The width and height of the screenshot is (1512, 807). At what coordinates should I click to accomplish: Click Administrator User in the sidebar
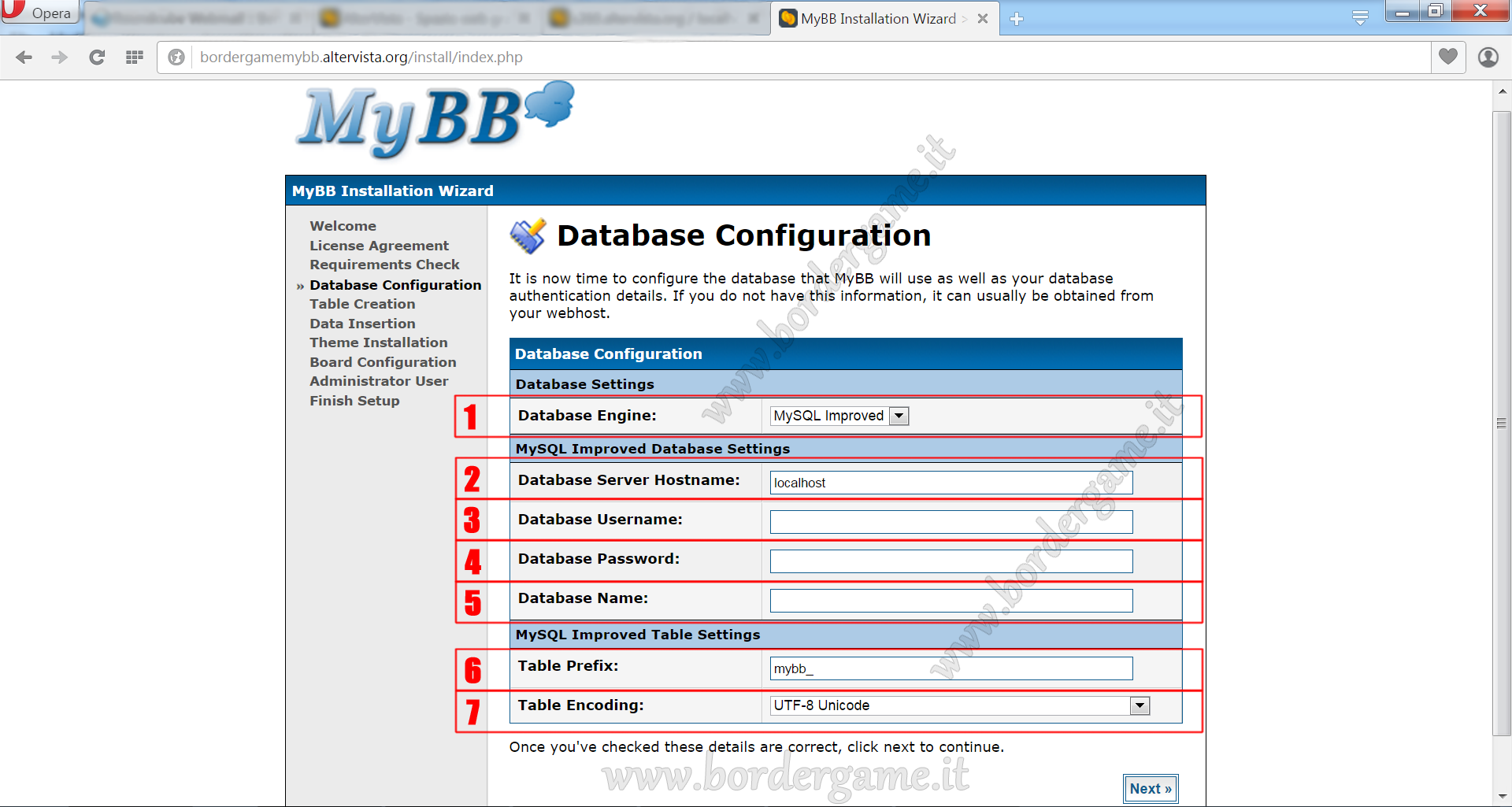(379, 381)
